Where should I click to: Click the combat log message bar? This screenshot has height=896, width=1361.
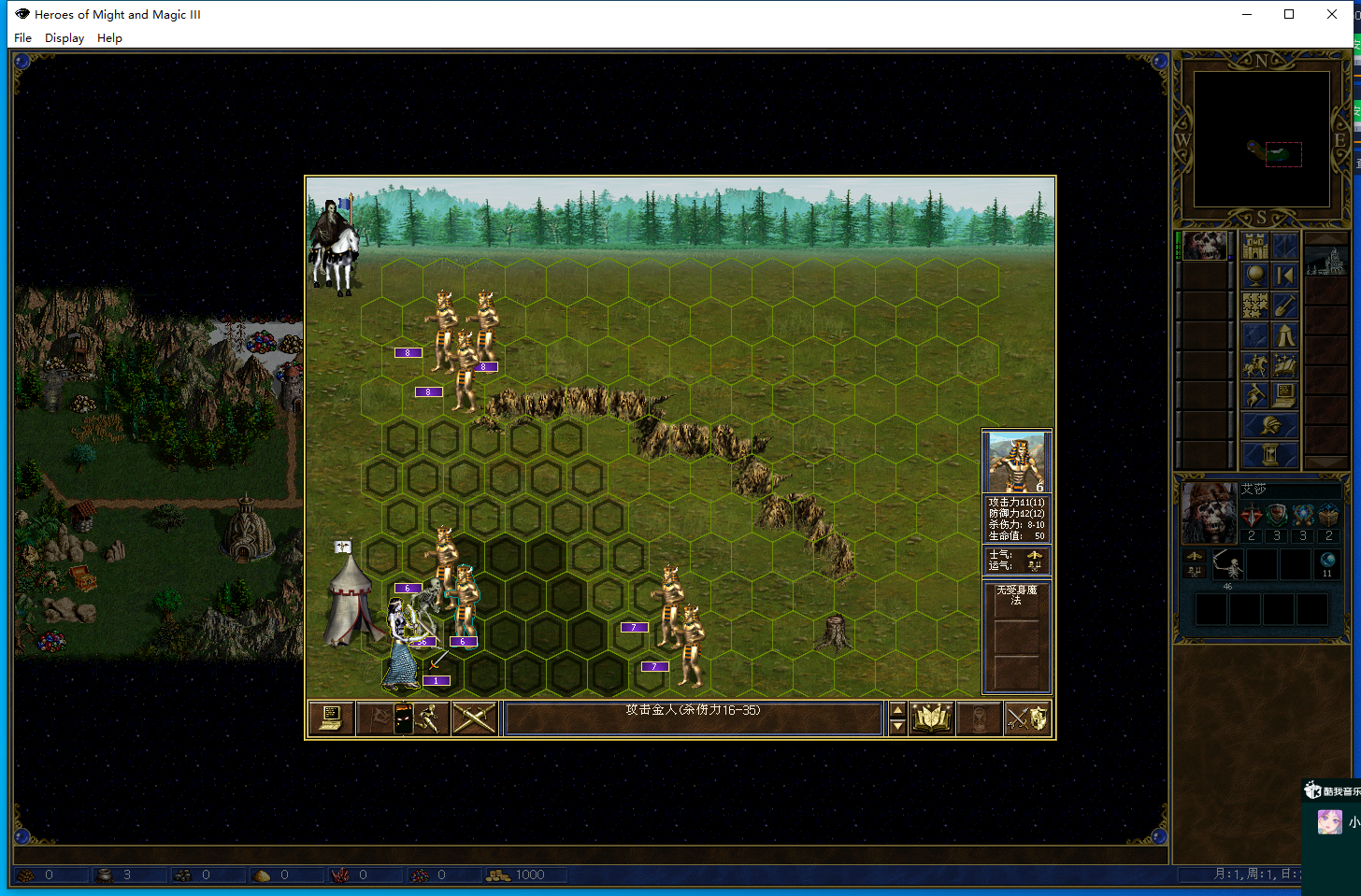coord(694,718)
